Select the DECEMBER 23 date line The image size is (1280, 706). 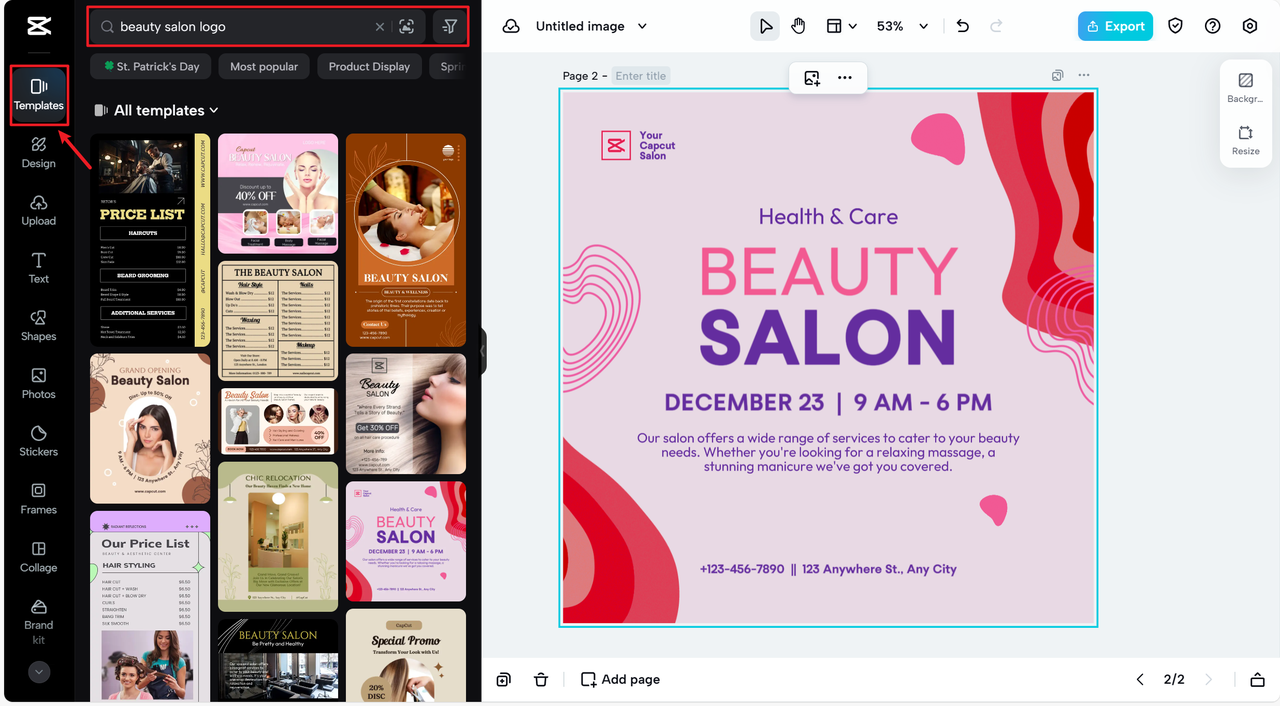coord(828,402)
